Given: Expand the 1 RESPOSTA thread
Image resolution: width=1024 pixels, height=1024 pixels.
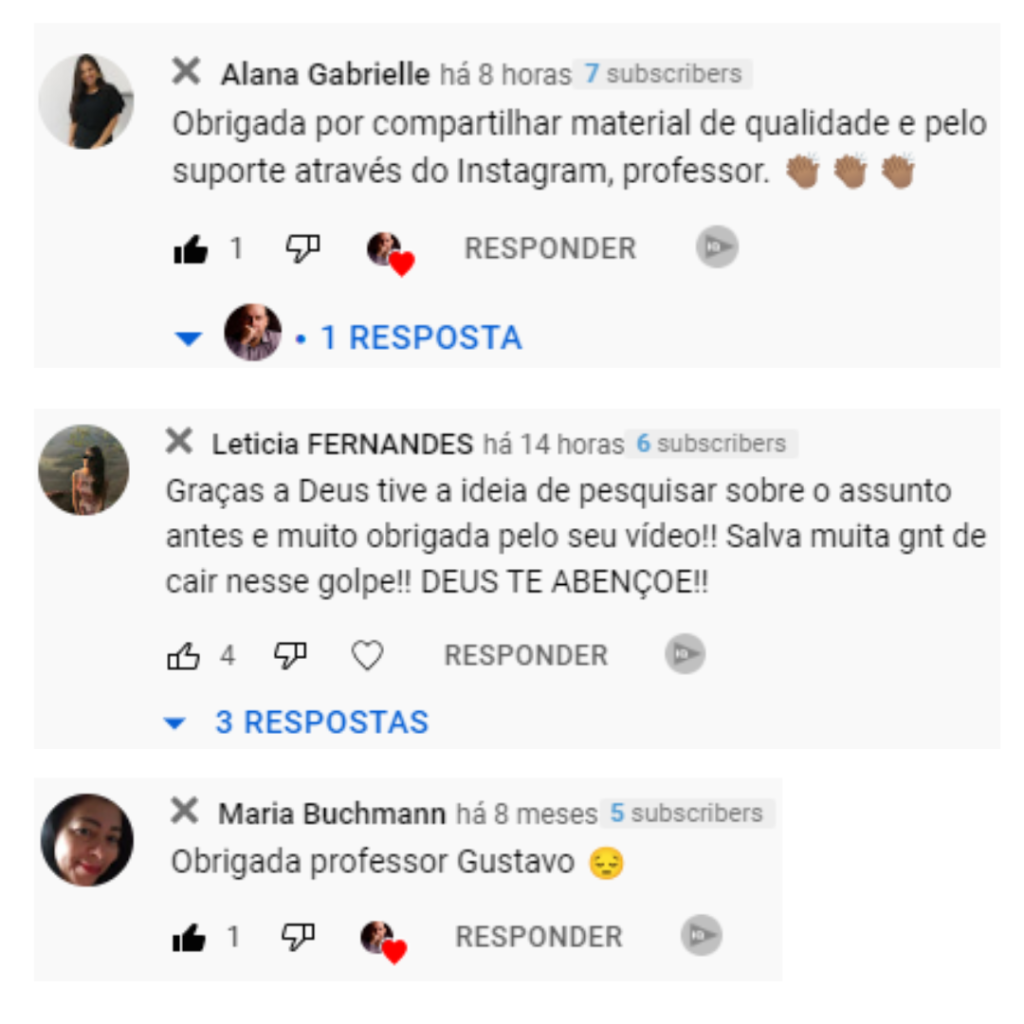Looking at the screenshot, I should point(349,337).
